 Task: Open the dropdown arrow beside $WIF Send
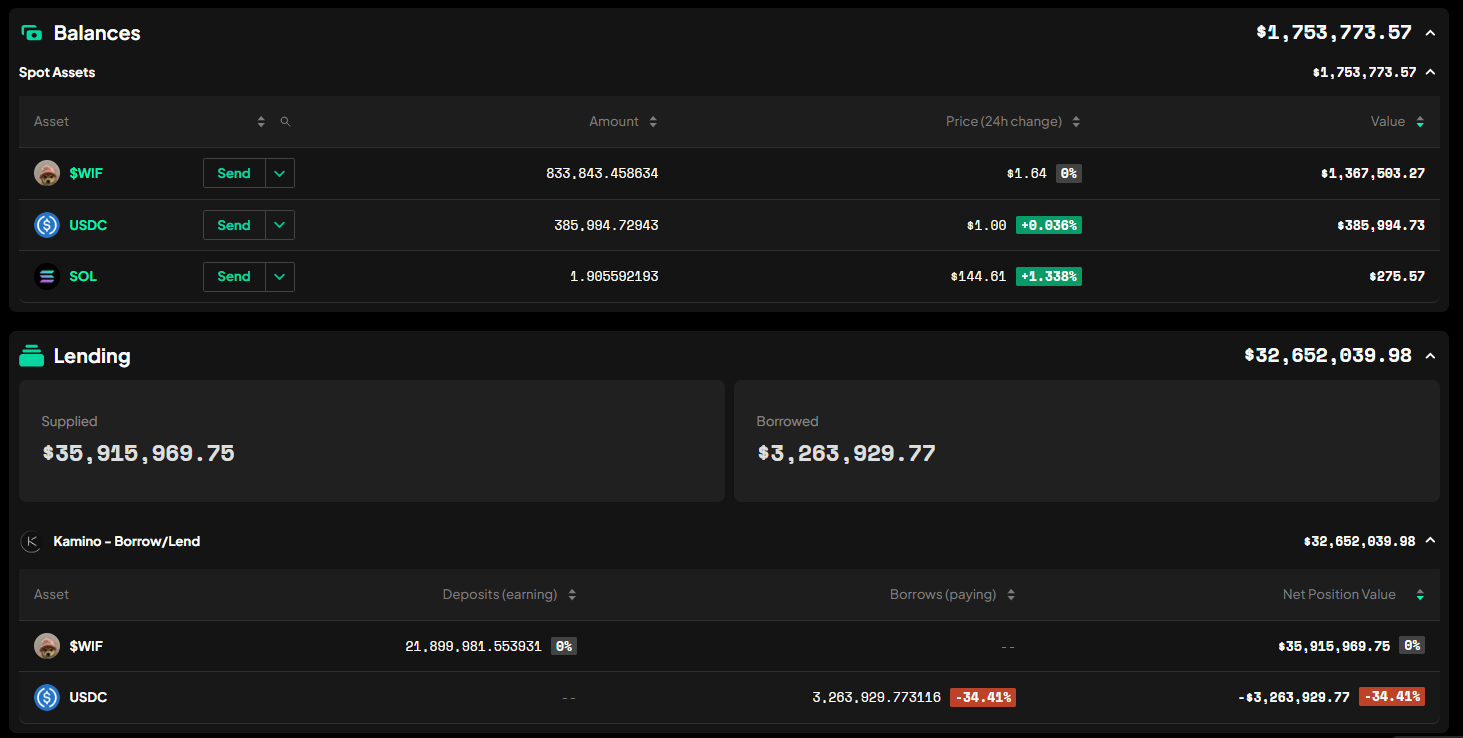280,173
